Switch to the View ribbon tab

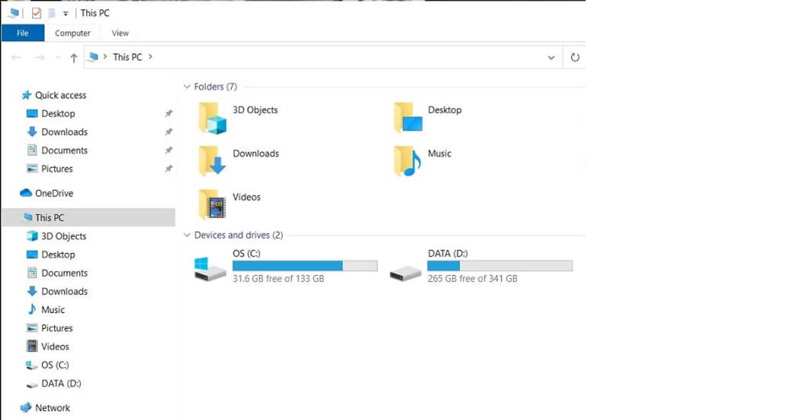[120, 33]
